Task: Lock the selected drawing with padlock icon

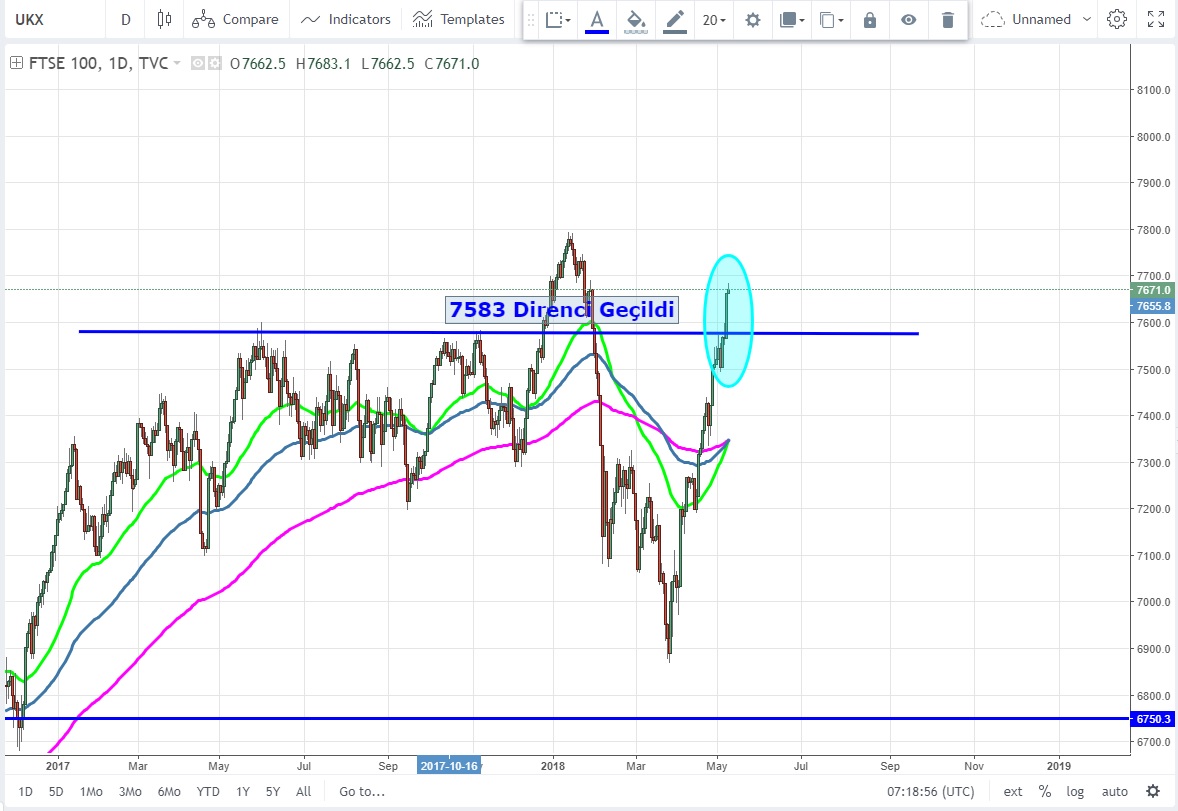Action: click(x=870, y=19)
